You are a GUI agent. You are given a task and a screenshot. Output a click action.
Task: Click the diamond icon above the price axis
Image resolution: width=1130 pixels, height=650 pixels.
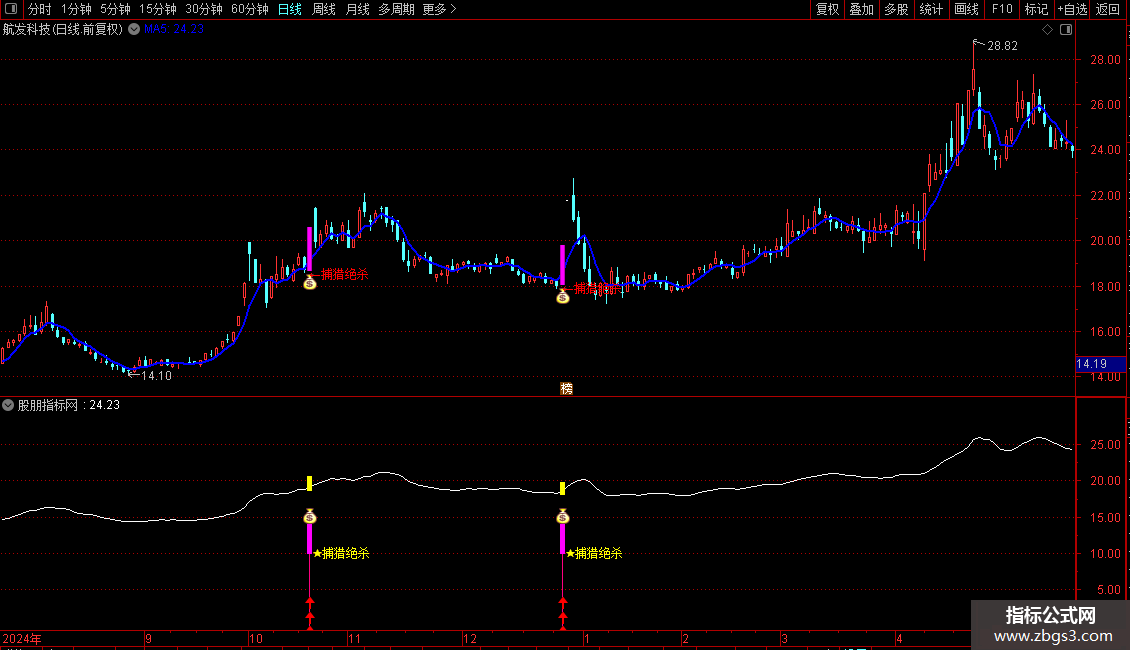point(1047,30)
